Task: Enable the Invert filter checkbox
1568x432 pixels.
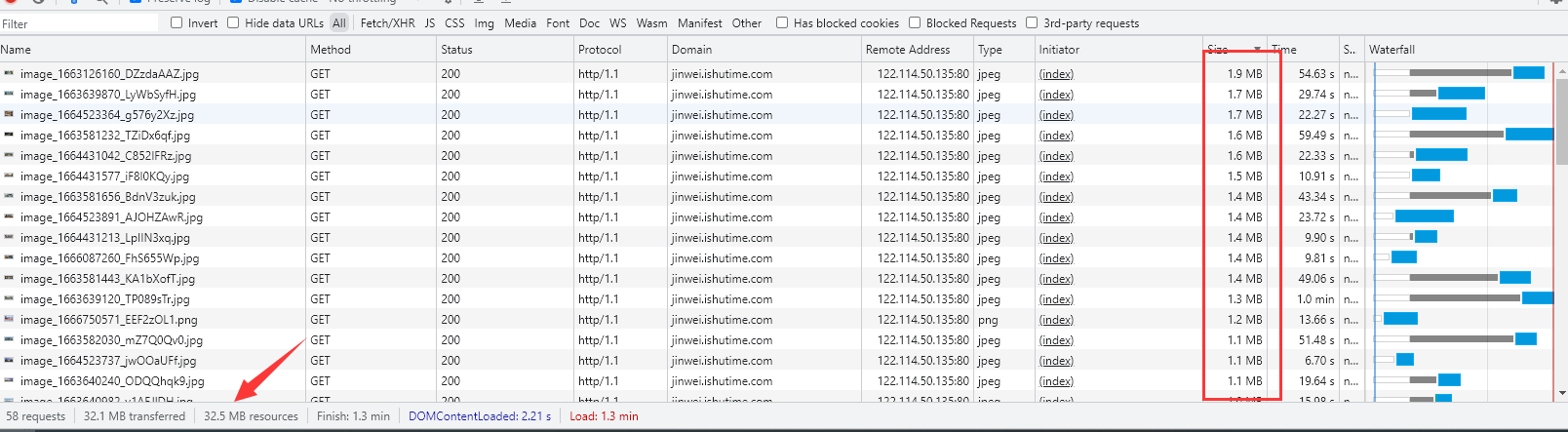Action: (176, 22)
